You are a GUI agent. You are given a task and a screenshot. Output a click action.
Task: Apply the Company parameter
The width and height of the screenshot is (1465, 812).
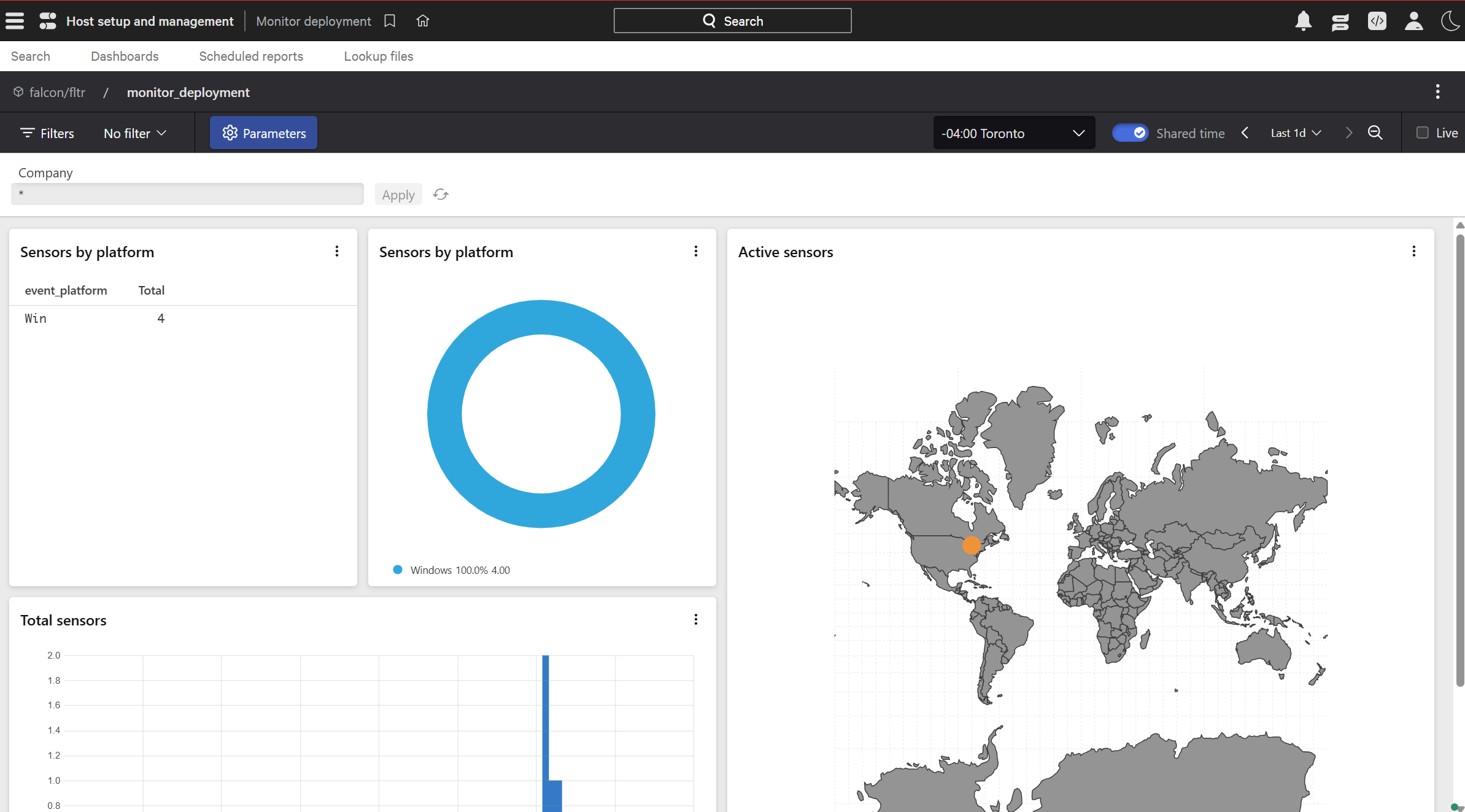point(398,195)
